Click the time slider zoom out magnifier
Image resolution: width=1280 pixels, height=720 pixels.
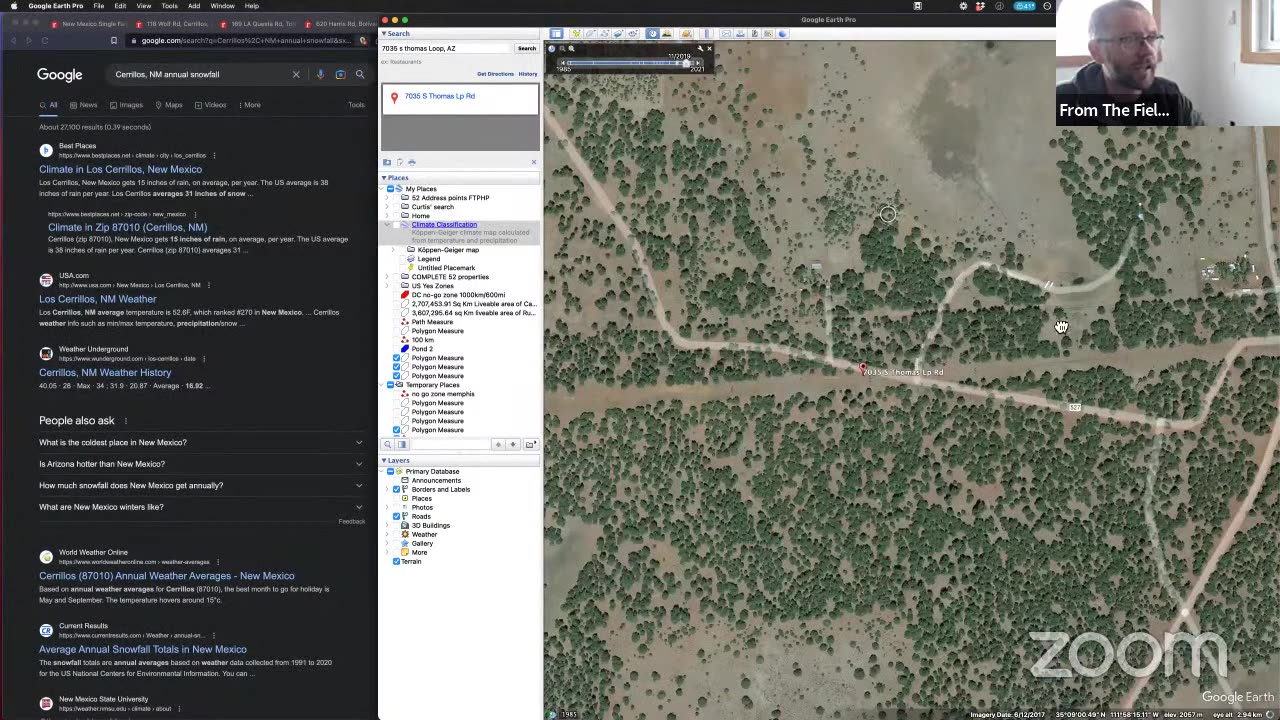click(x=562, y=49)
